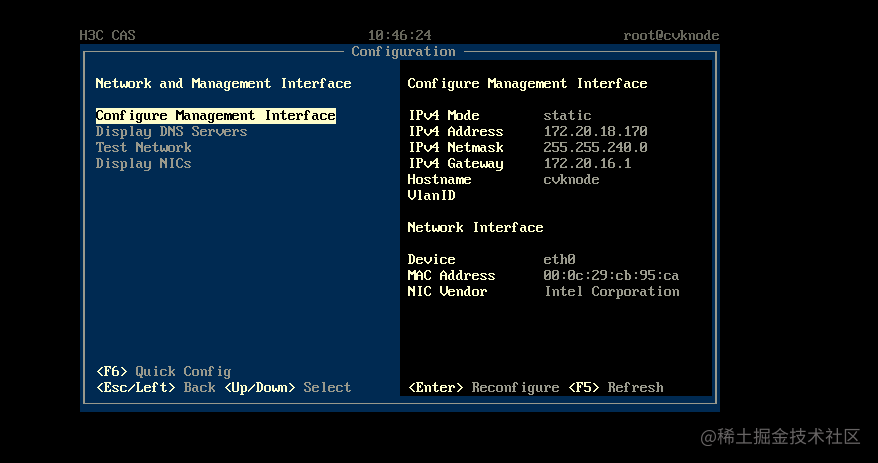
Task: Open Display DNS Servers option
Action: (x=171, y=132)
